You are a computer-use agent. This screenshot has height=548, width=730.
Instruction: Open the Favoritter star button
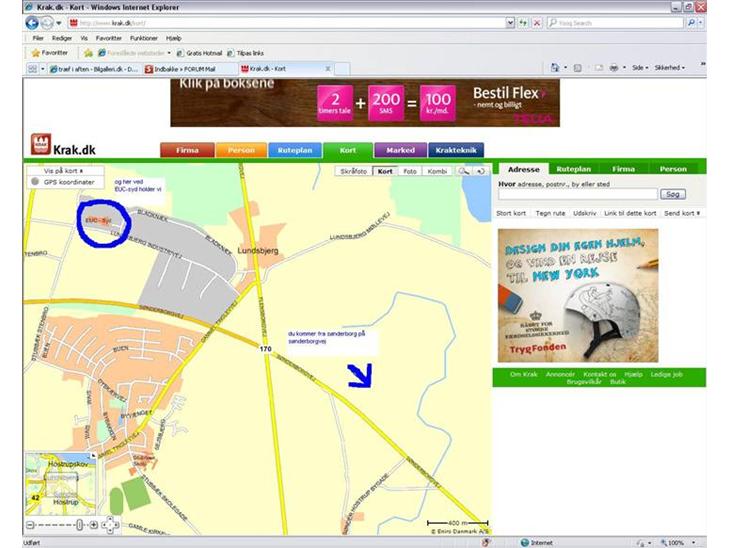point(49,52)
